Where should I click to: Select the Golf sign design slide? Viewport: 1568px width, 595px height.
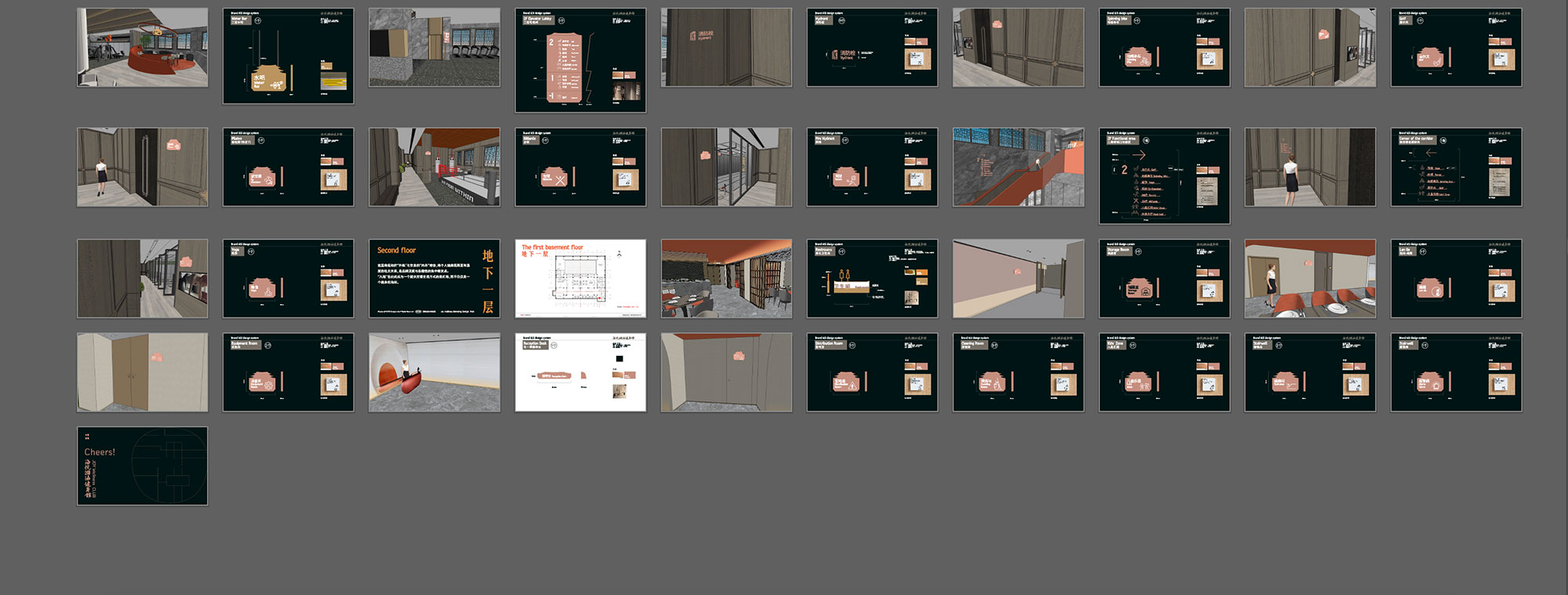(x=1456, y=47)
